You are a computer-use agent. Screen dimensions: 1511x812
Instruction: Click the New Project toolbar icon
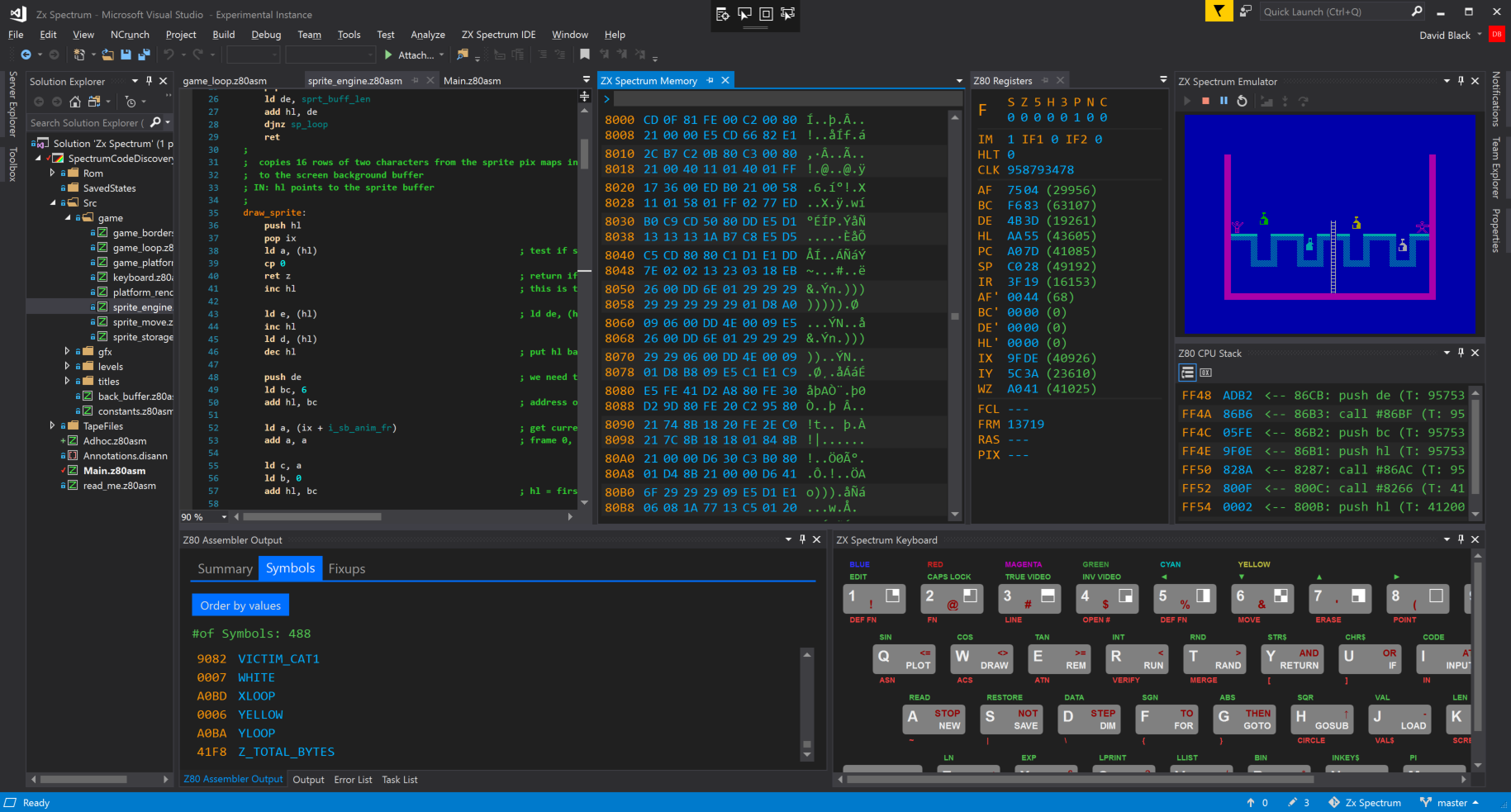(x=79, y=55)
